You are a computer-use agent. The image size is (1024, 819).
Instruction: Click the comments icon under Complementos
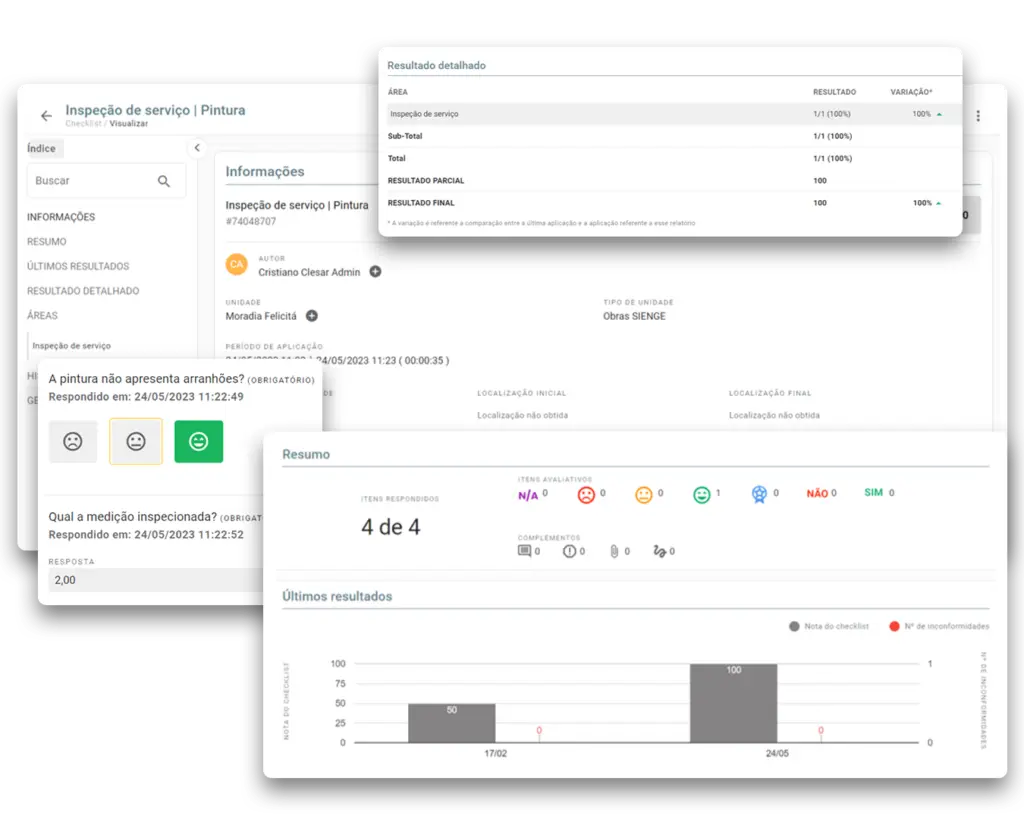tap(524, 551)
